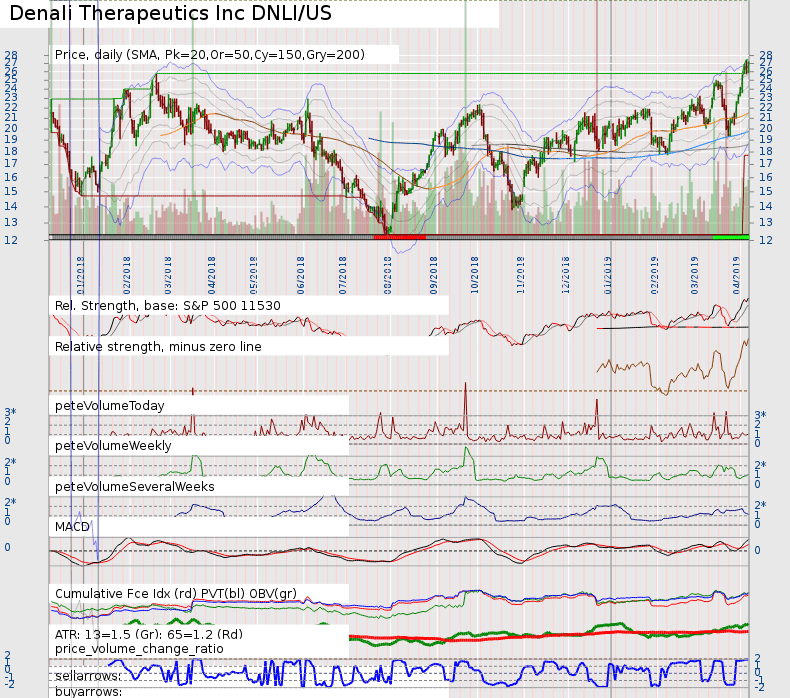The height and width of the screenshot is (698, 790).
Task: Click the Cumulative Fce Idx PVT OBV label
Action: 176,593
